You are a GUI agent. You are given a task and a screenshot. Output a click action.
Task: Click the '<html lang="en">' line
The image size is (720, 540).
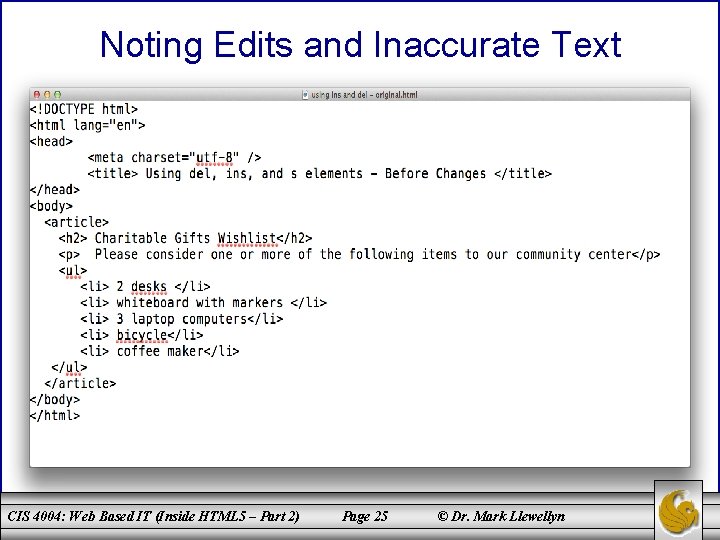click(x=87, y=125)
